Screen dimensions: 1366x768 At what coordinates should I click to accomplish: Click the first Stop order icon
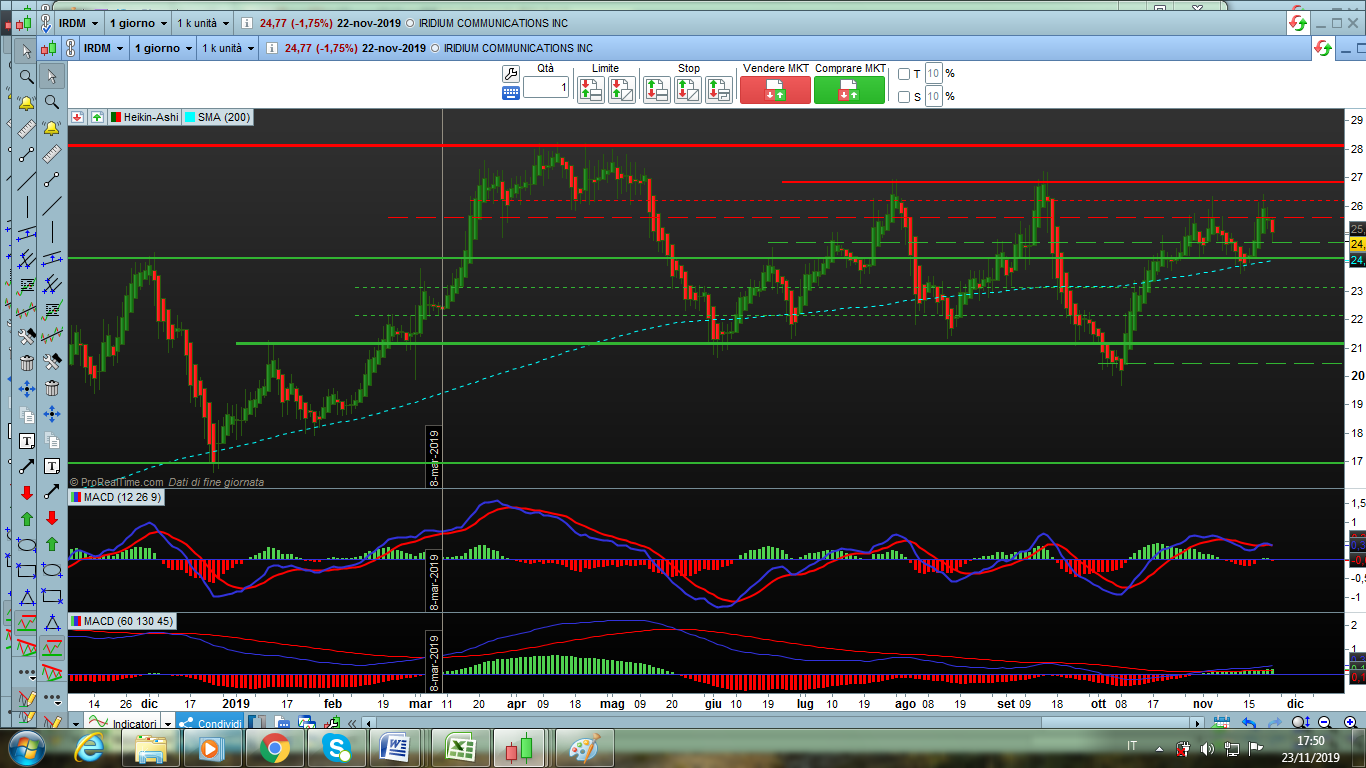[657, 90]
